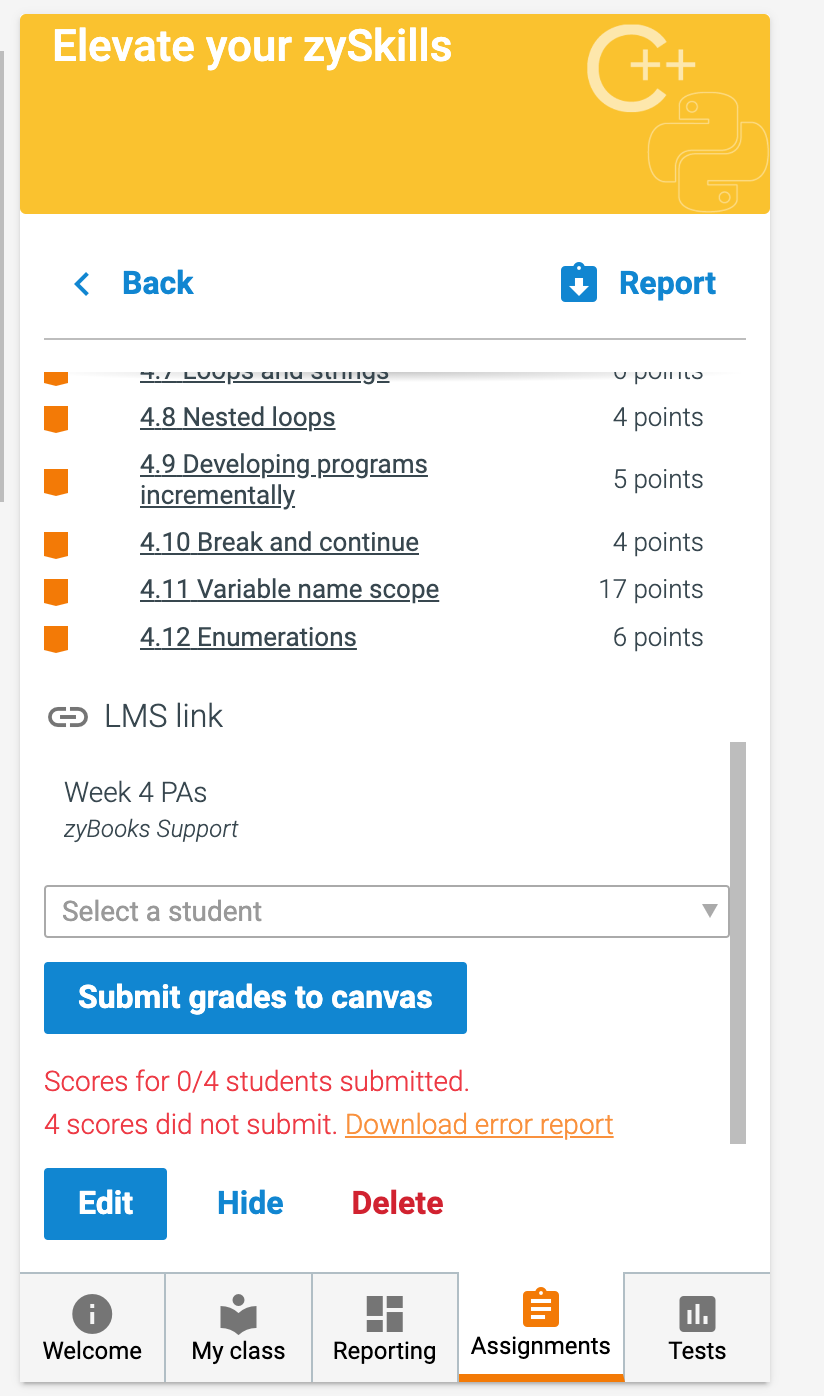Click the LMS link chain icon
The width and height of the screenshot is (824, 1396).
point(67,716)
